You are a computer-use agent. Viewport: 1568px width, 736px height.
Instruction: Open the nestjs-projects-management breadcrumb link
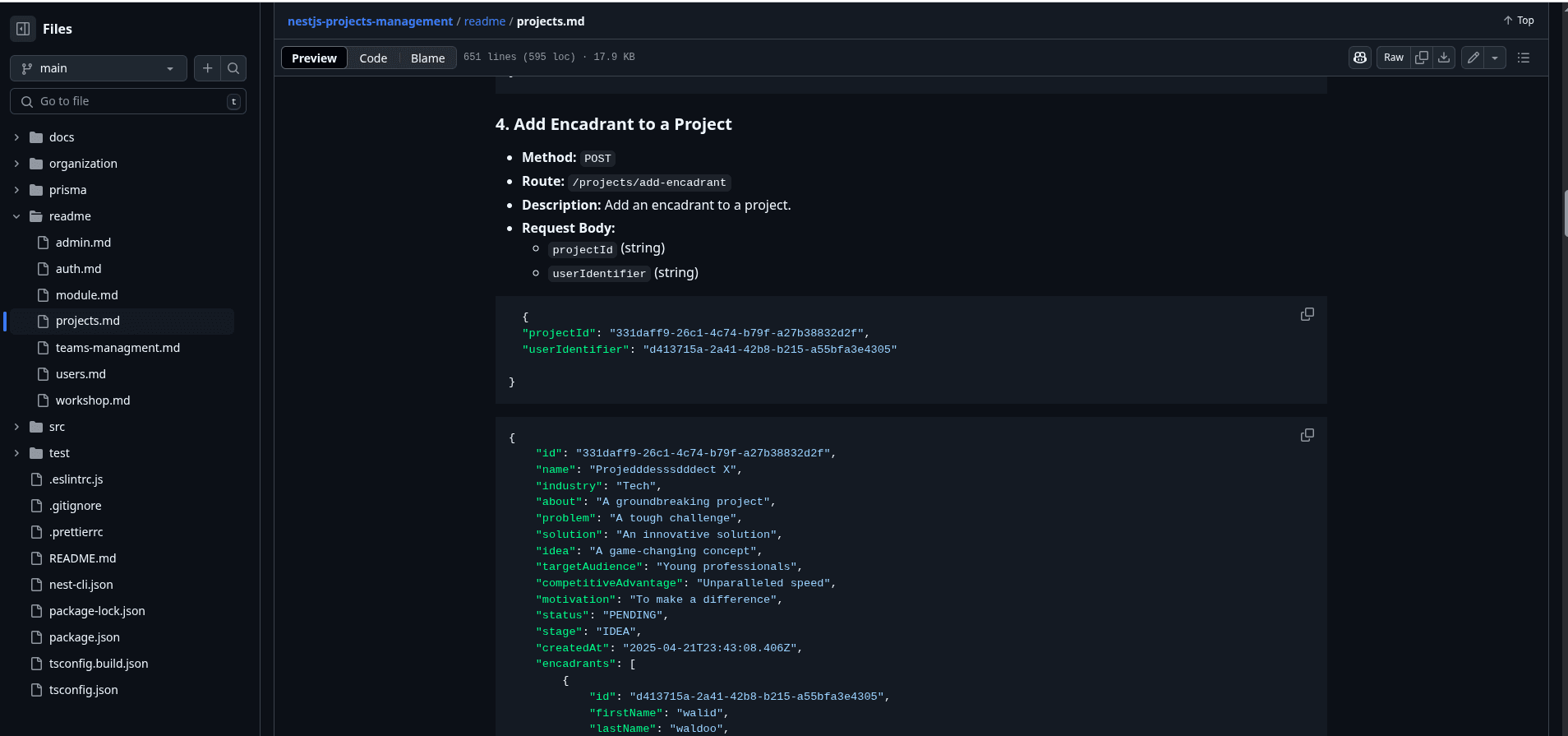point(370,21)
